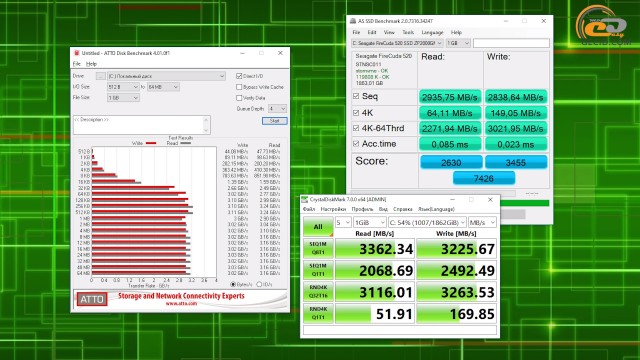The width and height of the screenshot is (640, 360).
Task: Uncheck the 4K test in AS SSD
Action: tap(356, 113)
